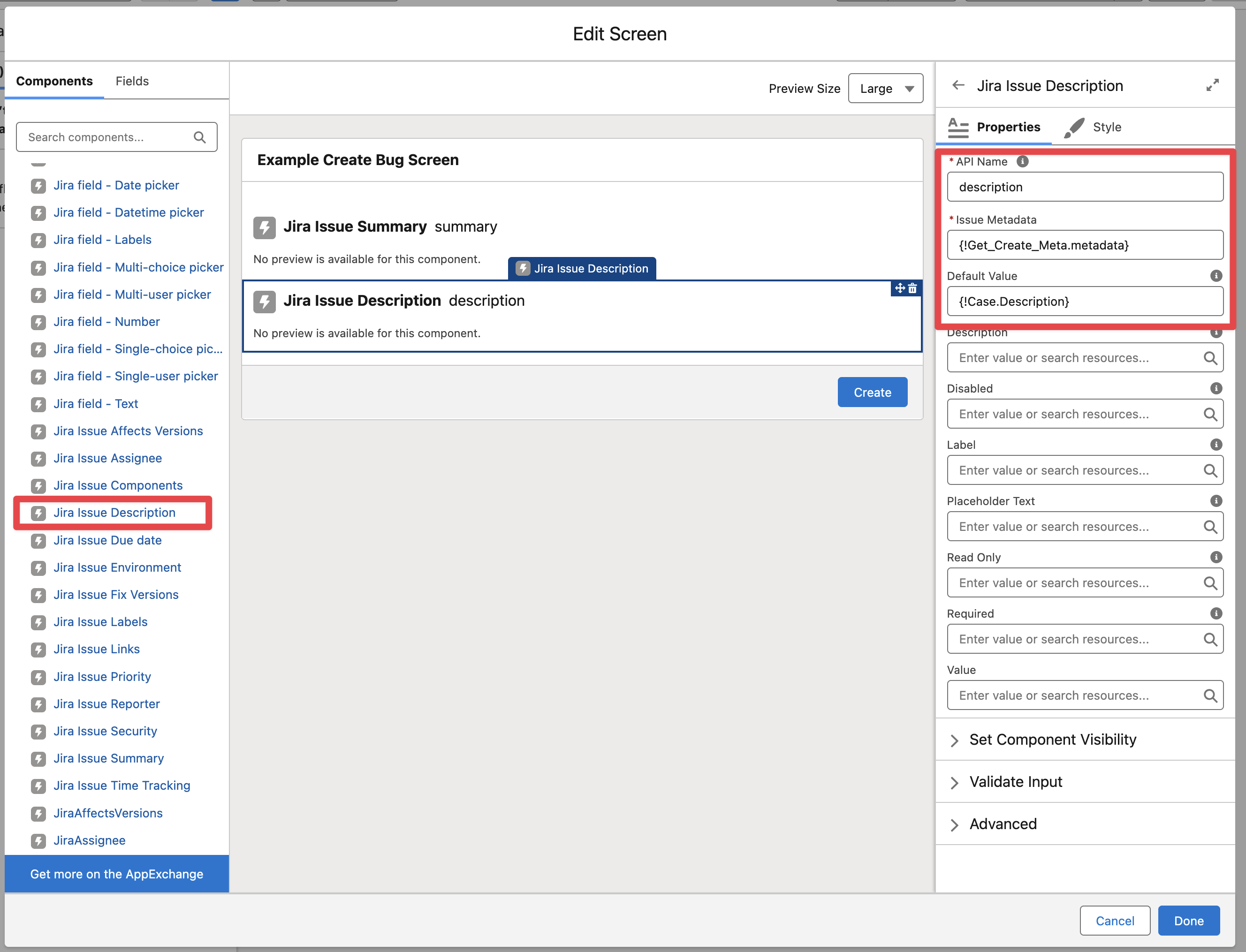Click the search icon in the Disabled field
This screenshot has width=1246, height=952.
point(1210,414)
